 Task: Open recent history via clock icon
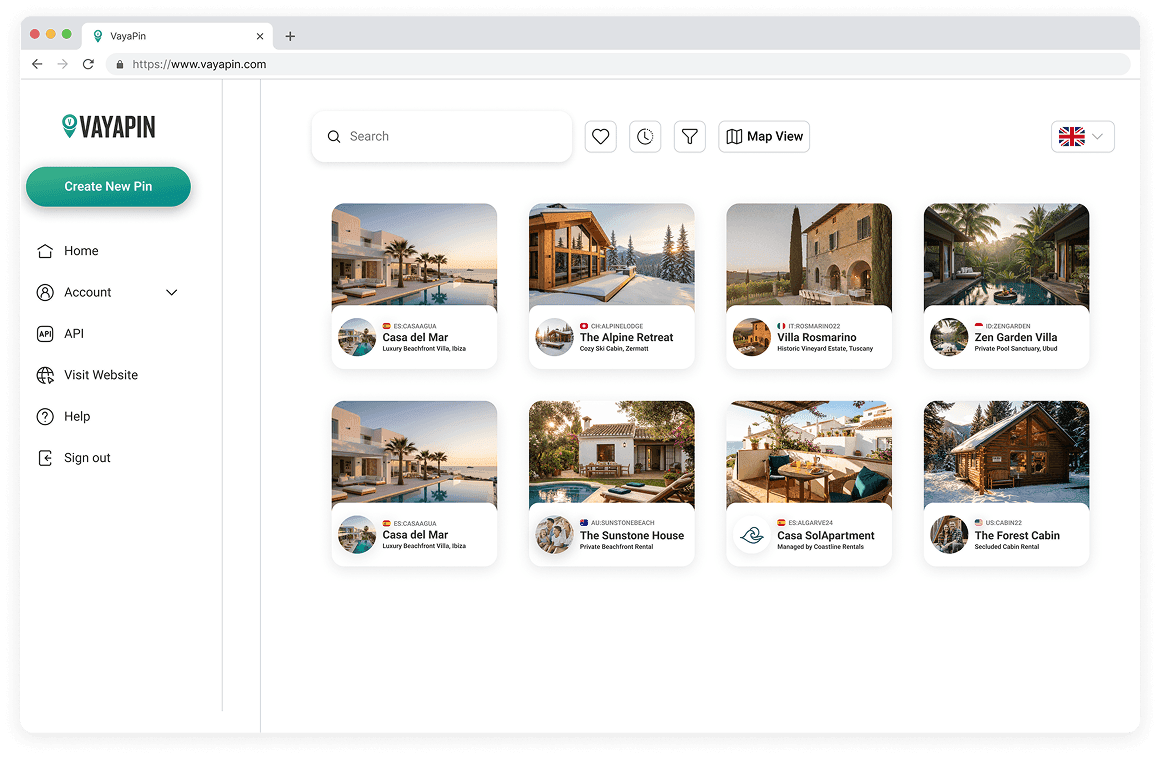coord(645,136)
